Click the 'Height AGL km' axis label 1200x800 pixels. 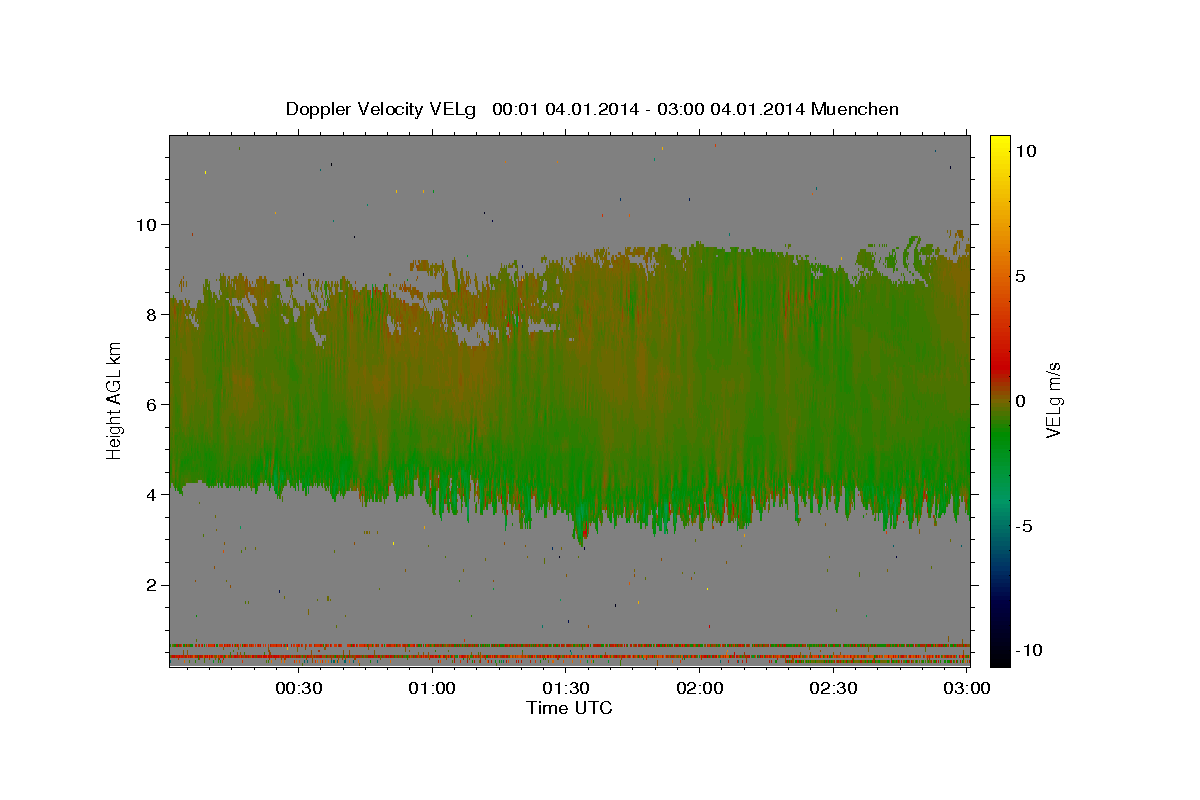(x=115, y=400)
